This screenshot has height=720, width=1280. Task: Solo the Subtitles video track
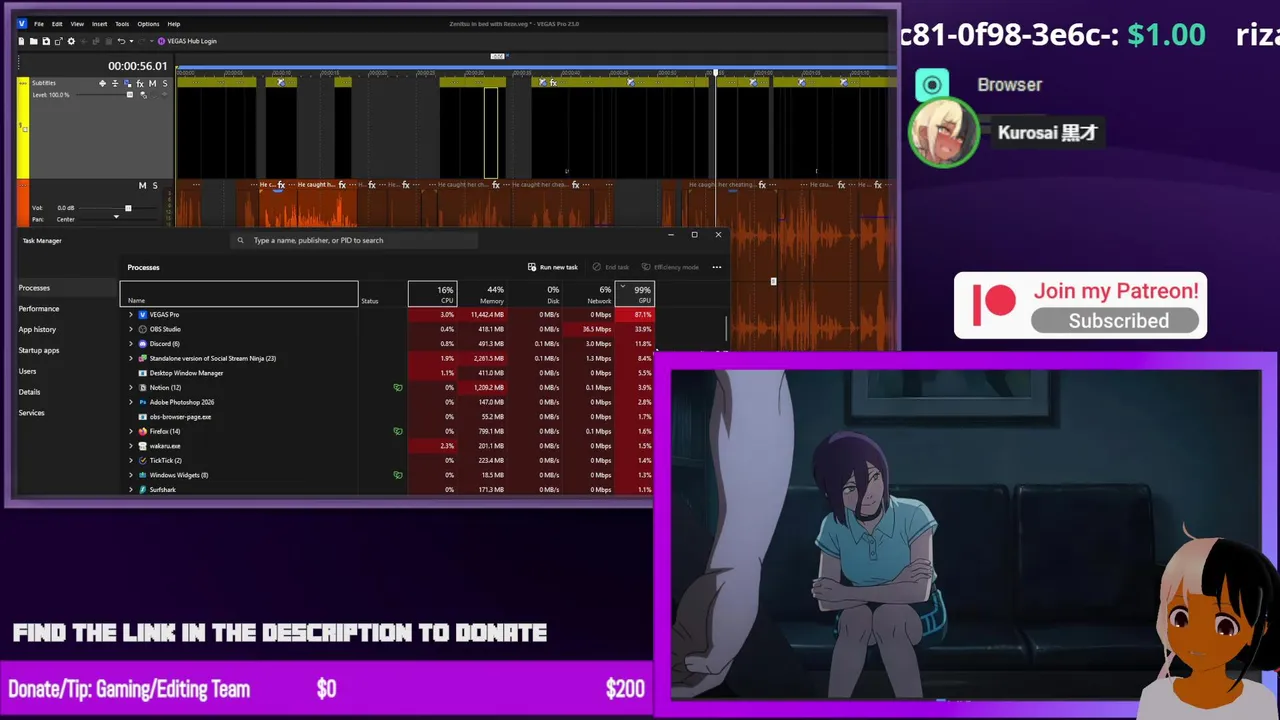[x=164, y=83]
